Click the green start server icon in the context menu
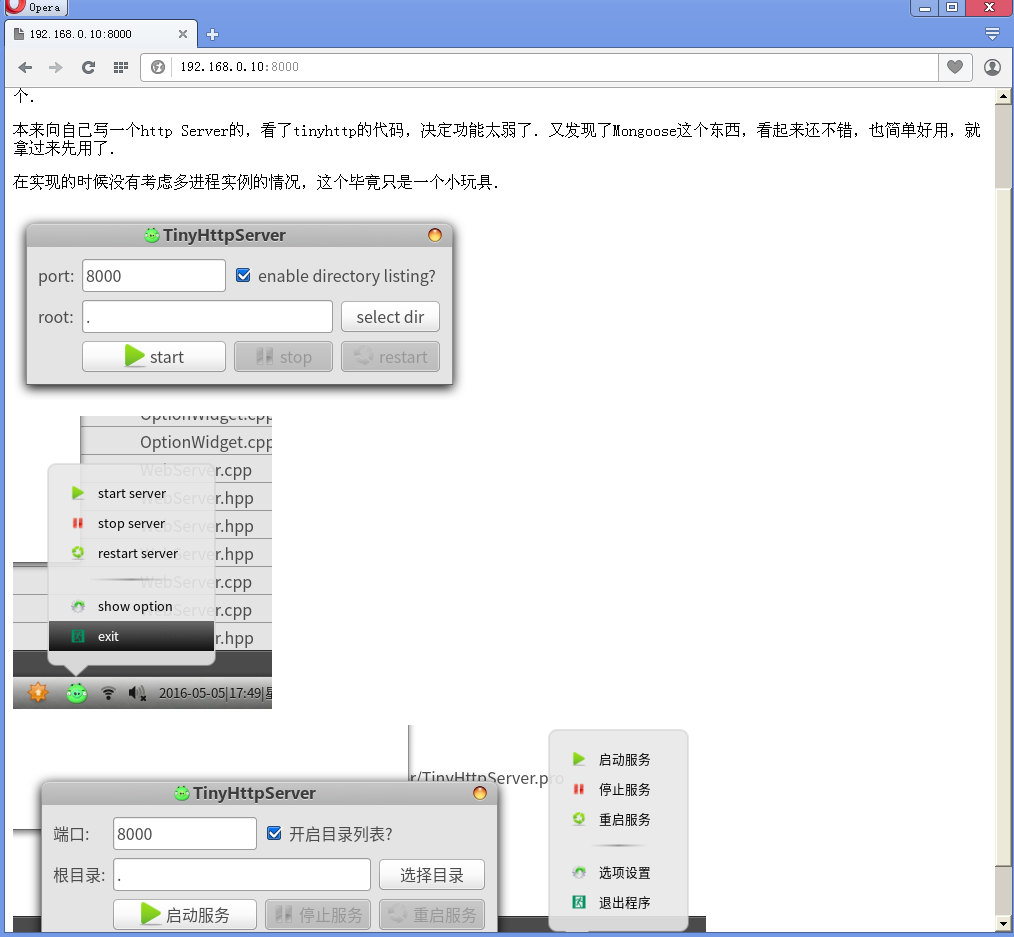The height and width of the screenshot is (937, 1014). [77, 493]
